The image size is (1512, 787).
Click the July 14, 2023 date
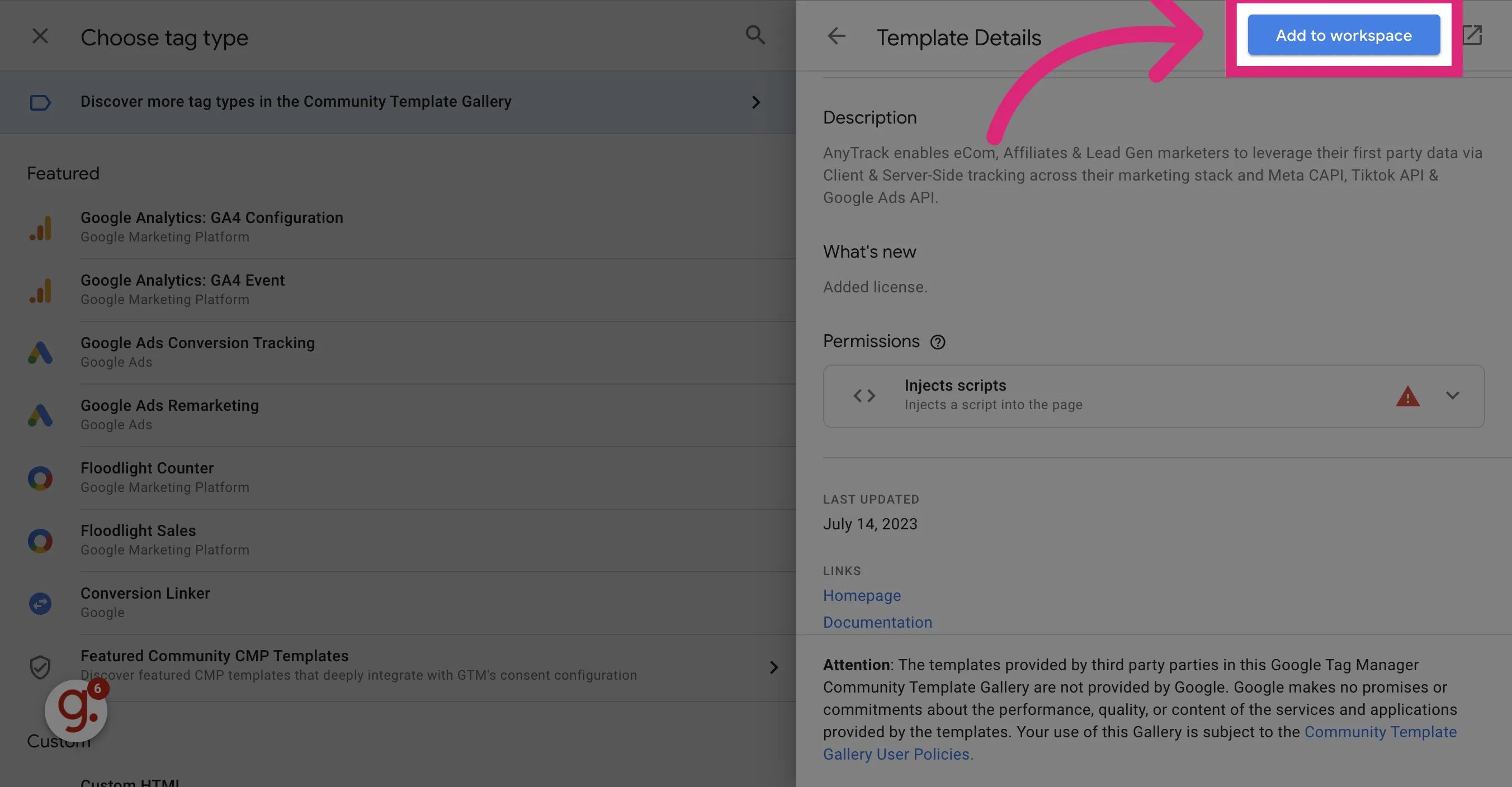tap(870, 524)
